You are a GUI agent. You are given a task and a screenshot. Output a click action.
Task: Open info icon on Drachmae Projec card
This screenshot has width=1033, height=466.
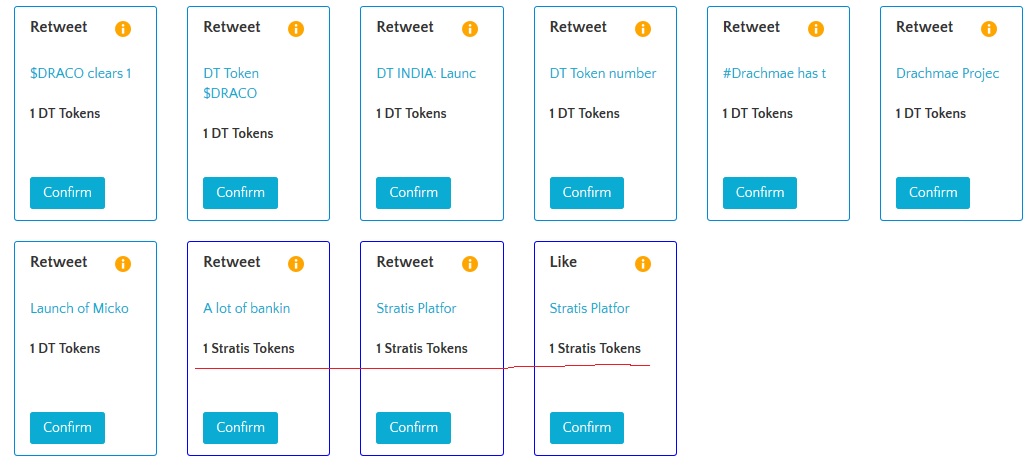(990, 29)
